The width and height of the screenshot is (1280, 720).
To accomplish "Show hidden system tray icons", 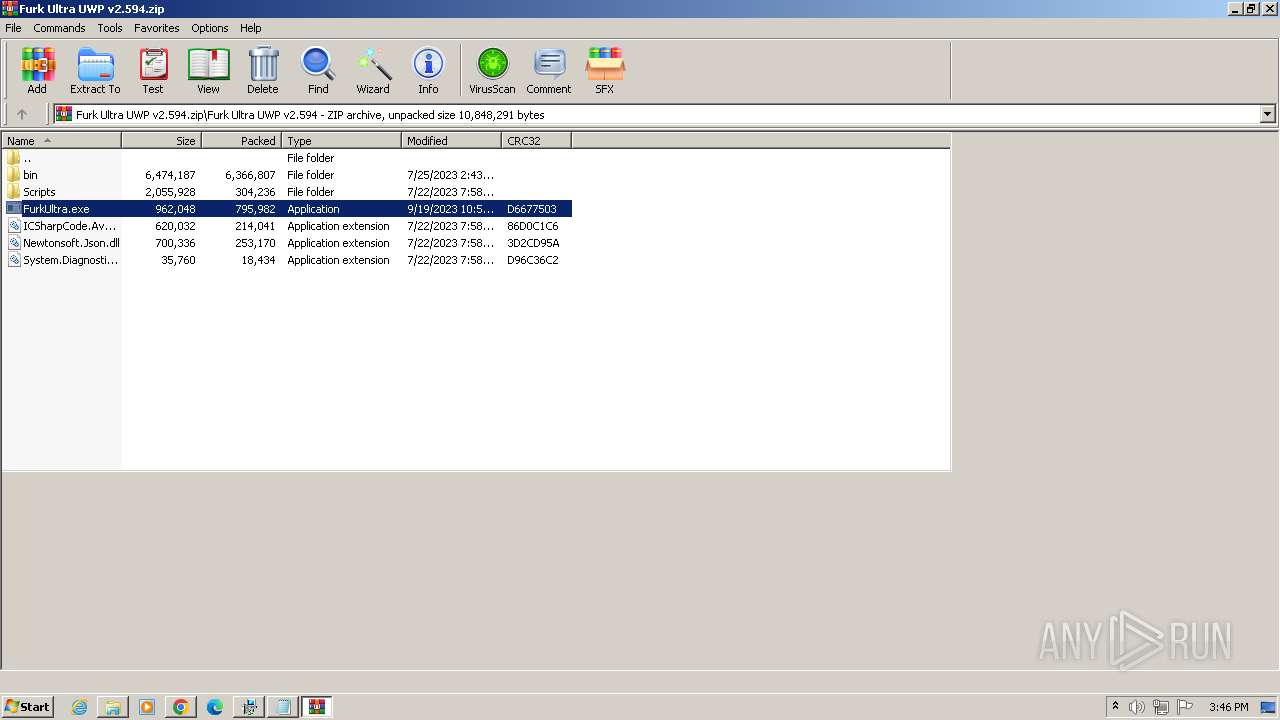I will coord(1115,707).
